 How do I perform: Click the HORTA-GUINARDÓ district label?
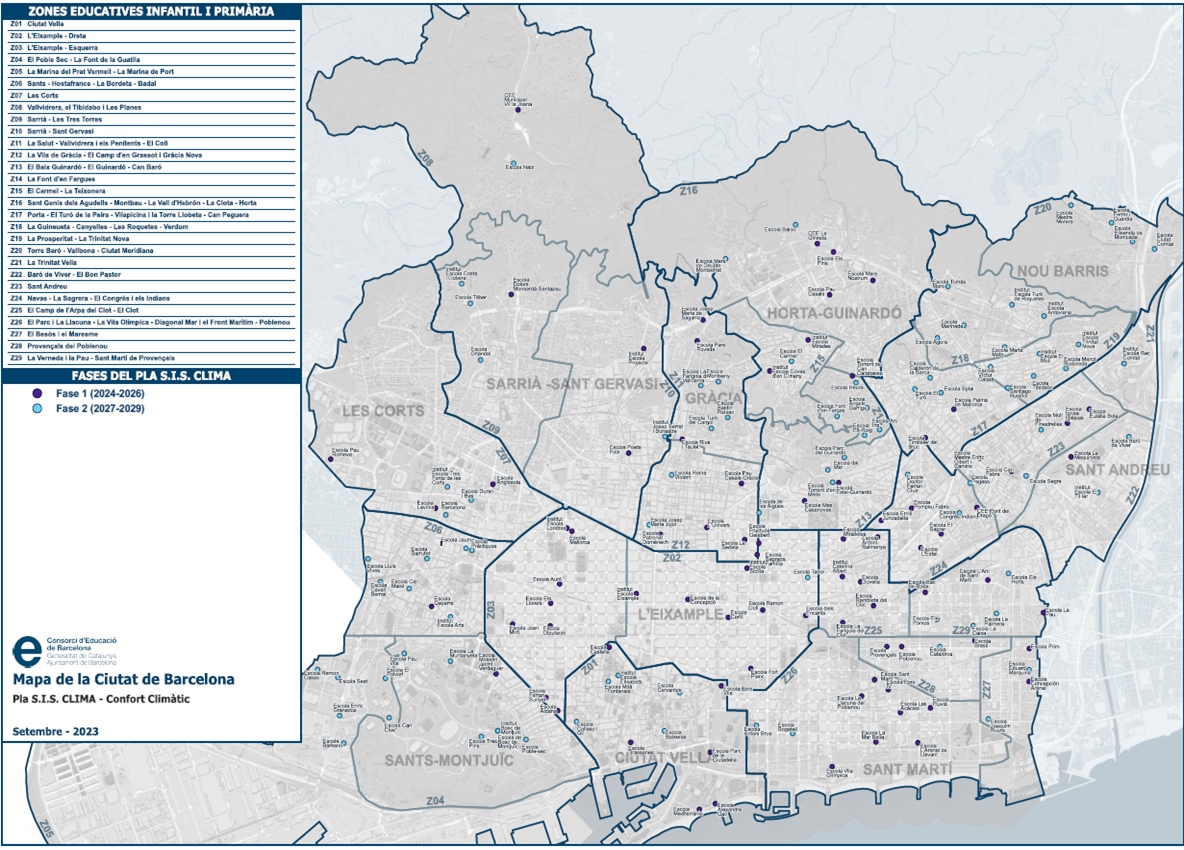point(833,313)
